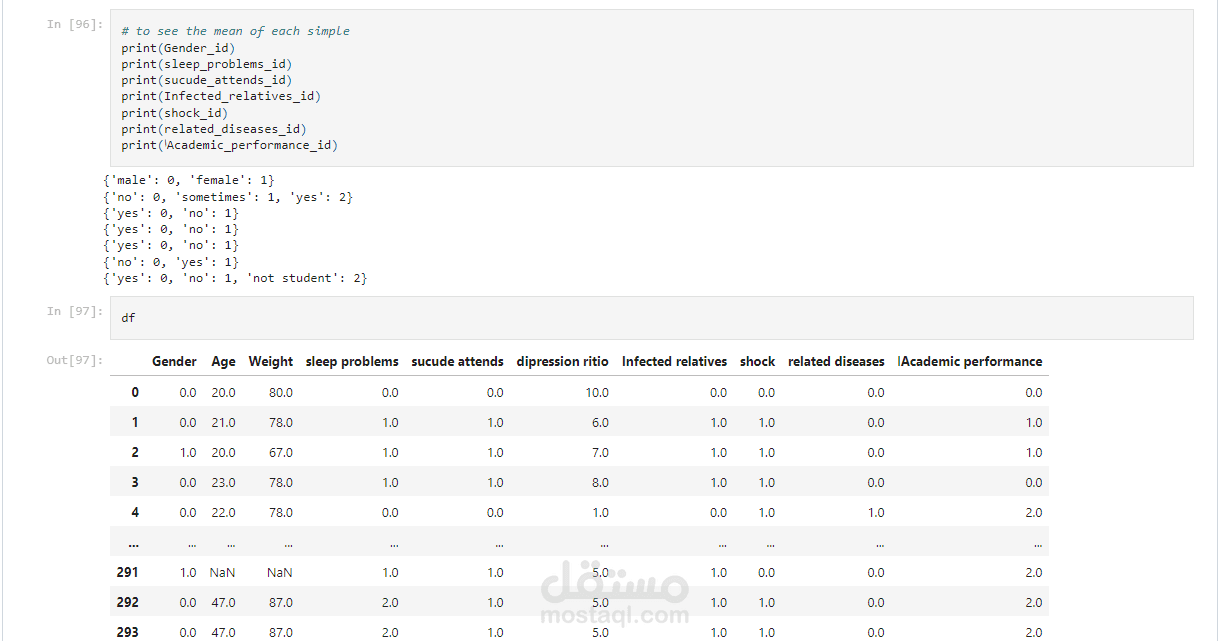This screenshot has width=1231, height=641.
Task: Click the Gender column header
Action: click(174, 362)
